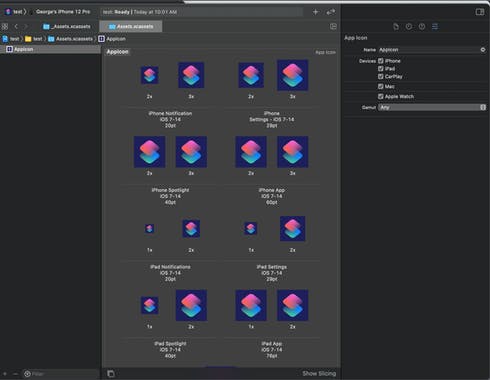Viewport: 490px width, 380px height.
Task: Show the File inspector
Action: [396, 27]
